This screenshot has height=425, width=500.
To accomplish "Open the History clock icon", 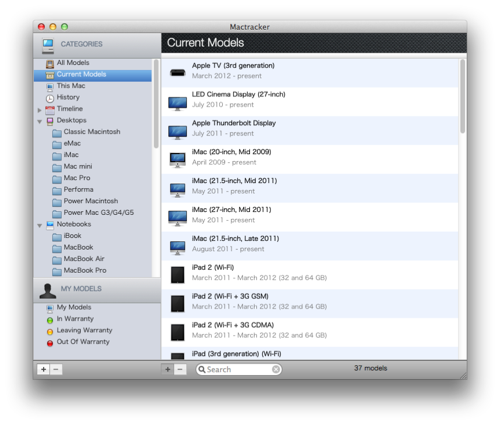I will point(50,98).
